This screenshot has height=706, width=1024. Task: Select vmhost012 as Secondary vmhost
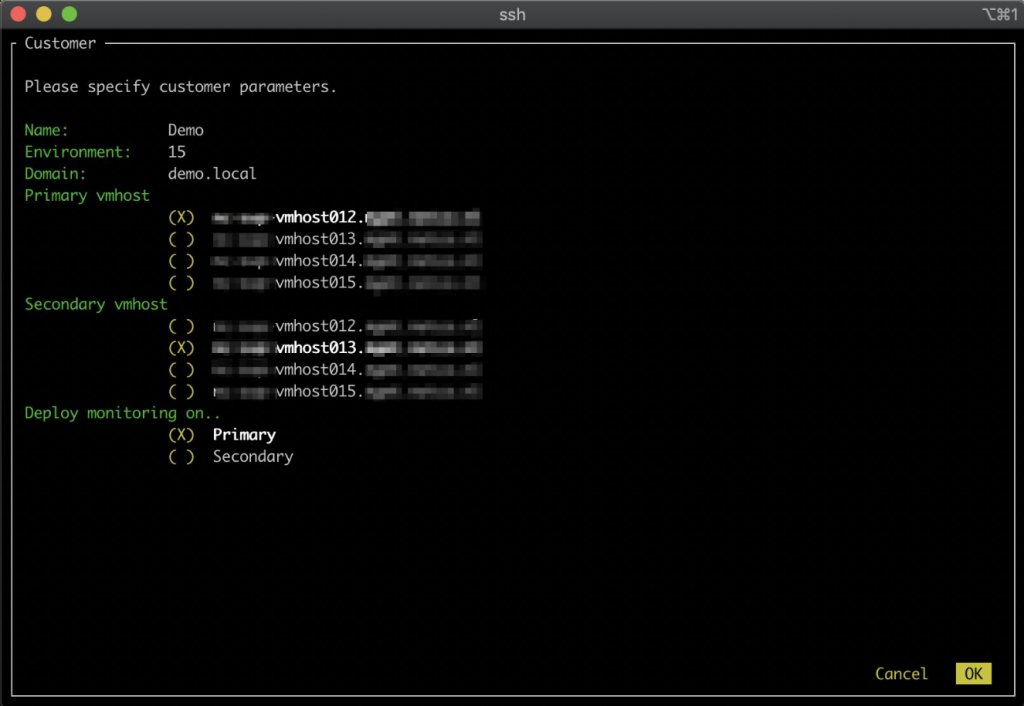181,326
